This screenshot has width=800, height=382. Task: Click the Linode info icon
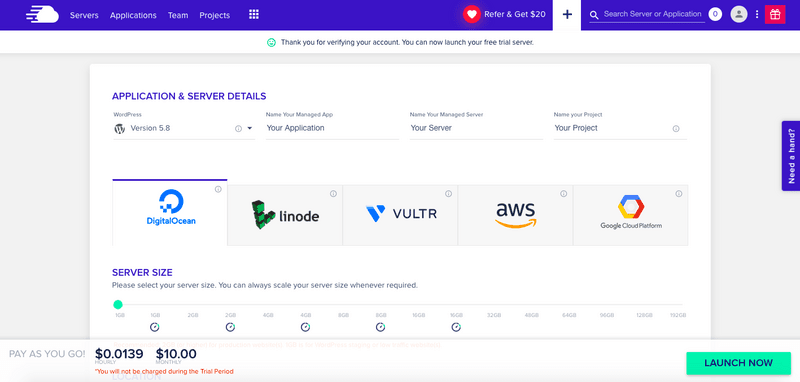click(x=333, y=194)
